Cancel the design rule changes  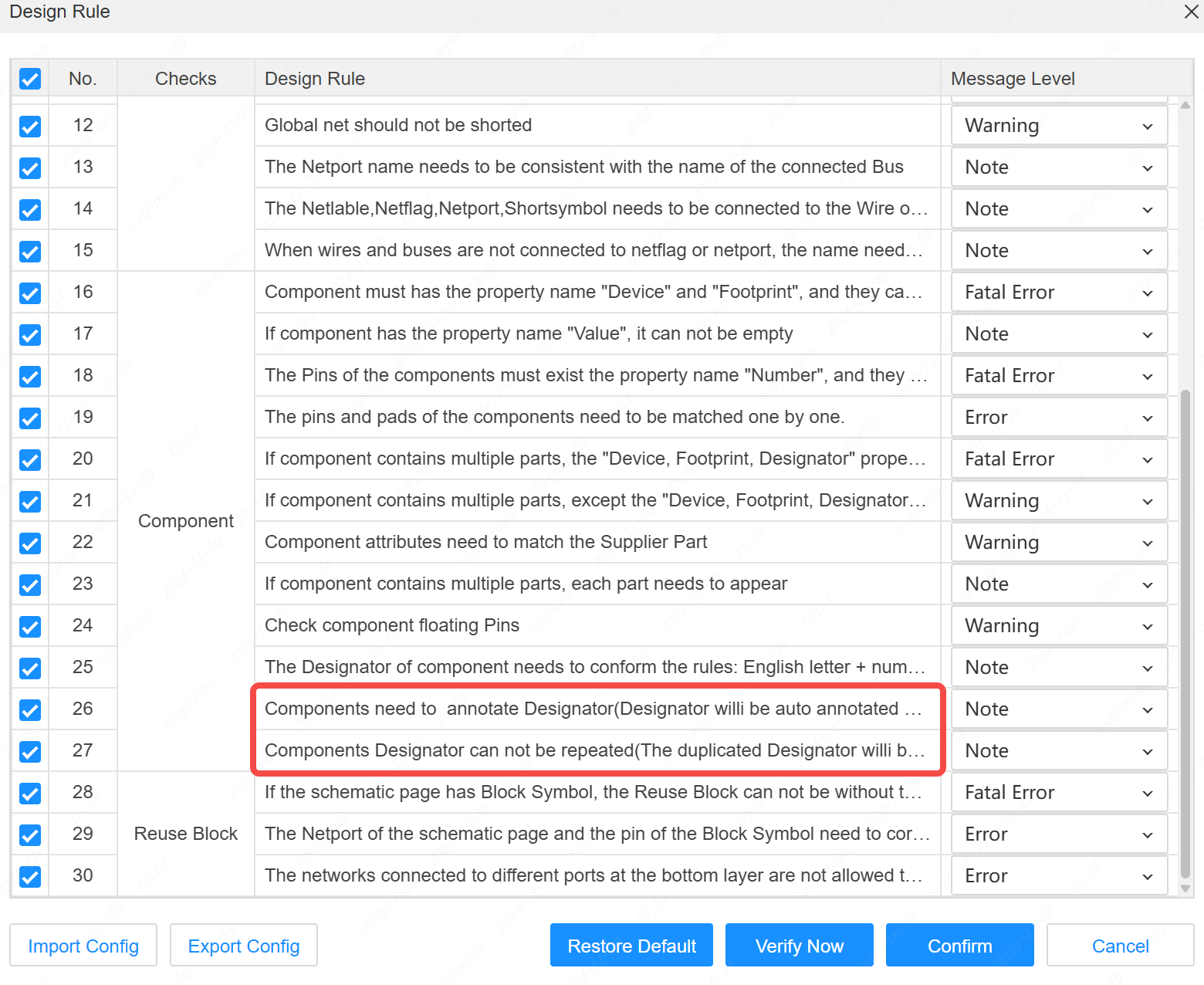coord(1120,946)
